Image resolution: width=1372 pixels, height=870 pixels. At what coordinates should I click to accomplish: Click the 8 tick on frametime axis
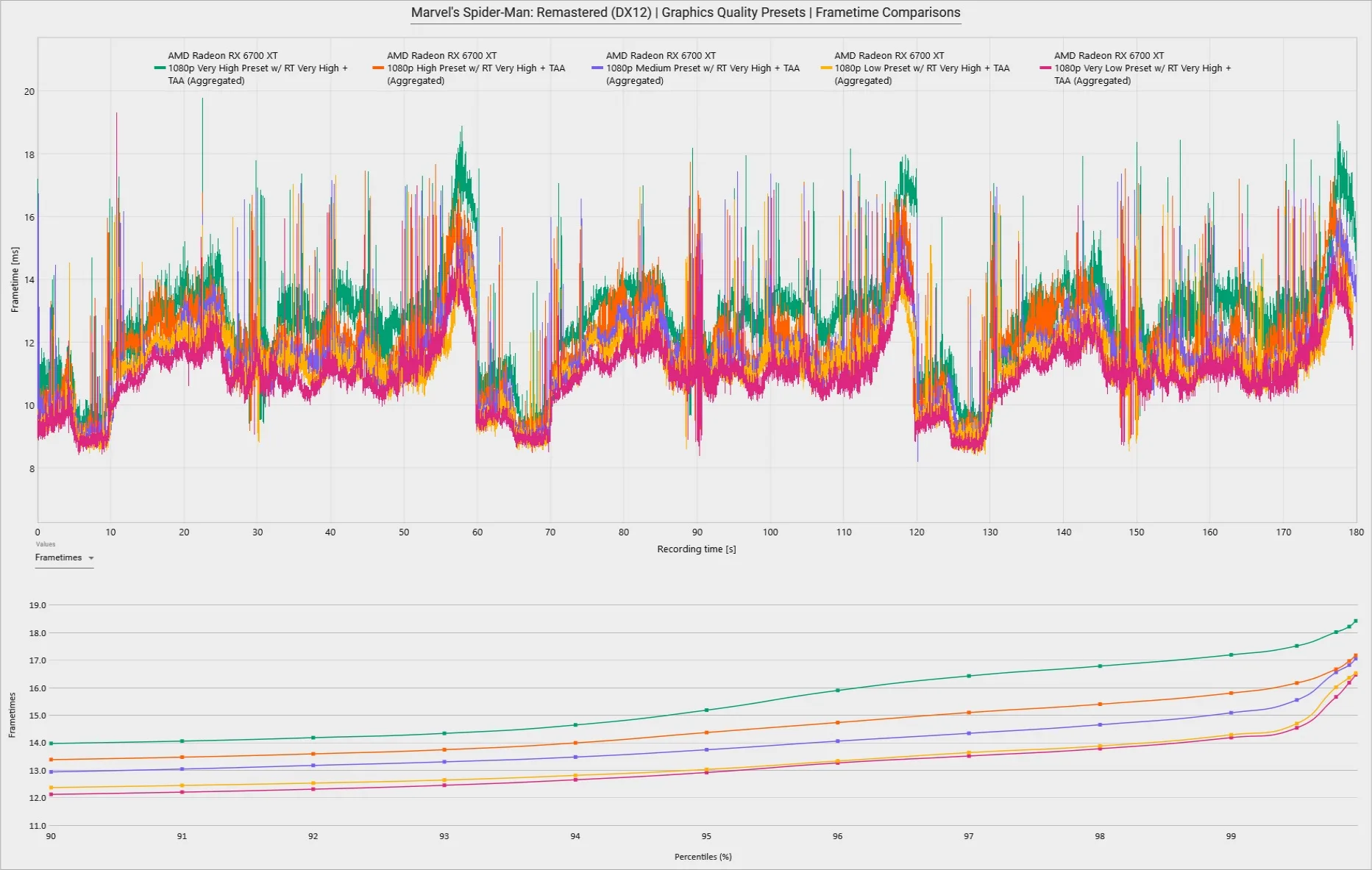coord(32,469)
